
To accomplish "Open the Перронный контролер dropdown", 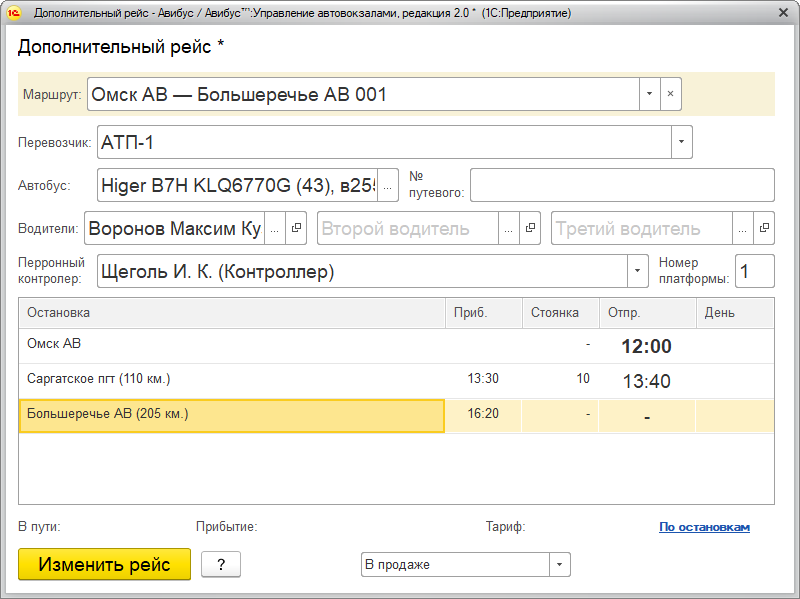I will (x=638, y=271).
